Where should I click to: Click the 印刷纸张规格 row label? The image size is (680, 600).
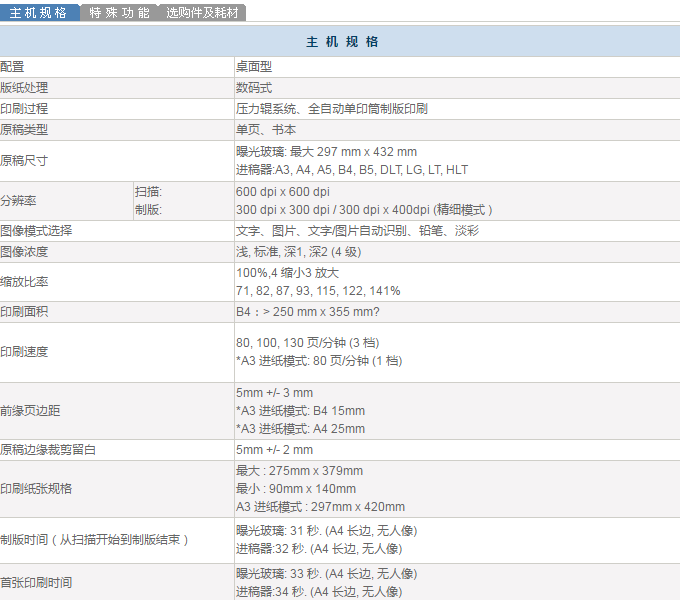coord(36,489)
